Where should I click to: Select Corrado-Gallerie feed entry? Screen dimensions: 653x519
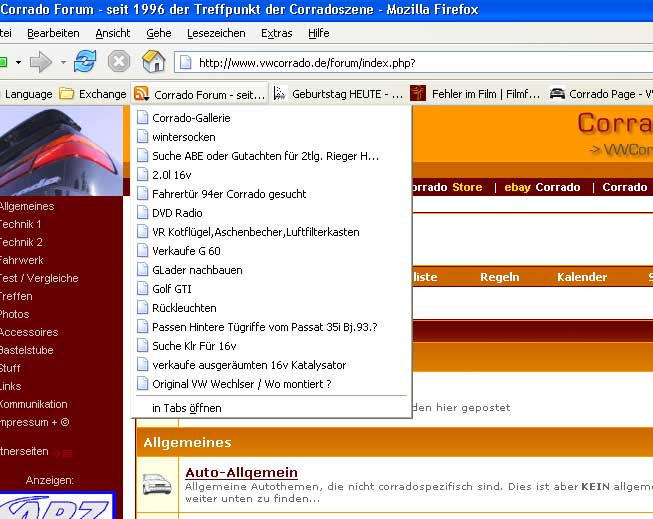tap(271, 118)
